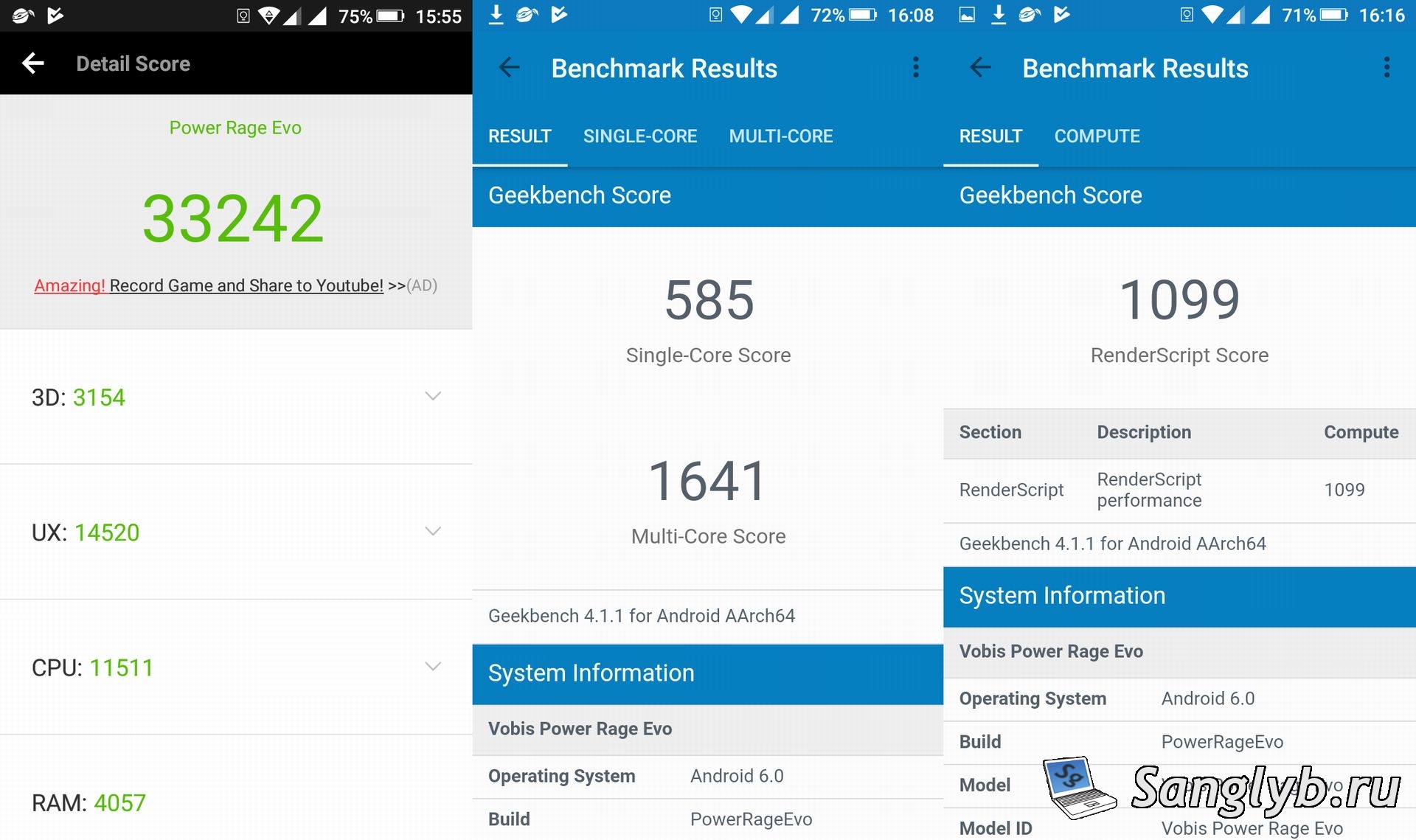Tap the 1099 RenderScript Score
This screenshot has height=840, width=1416.
click(x=1179, y=299)
